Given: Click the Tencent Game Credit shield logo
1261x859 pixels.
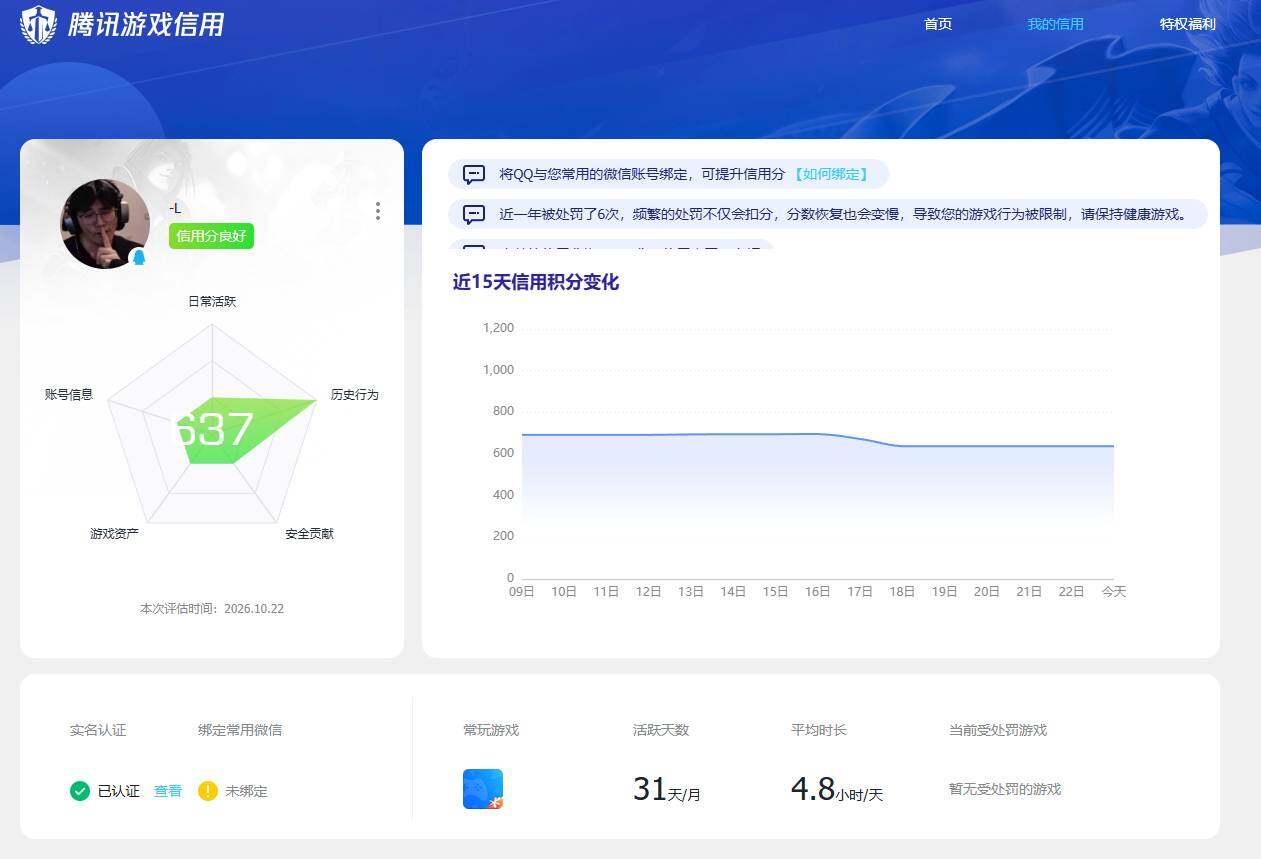Looking at the screenshot, I should pos(39,24).
